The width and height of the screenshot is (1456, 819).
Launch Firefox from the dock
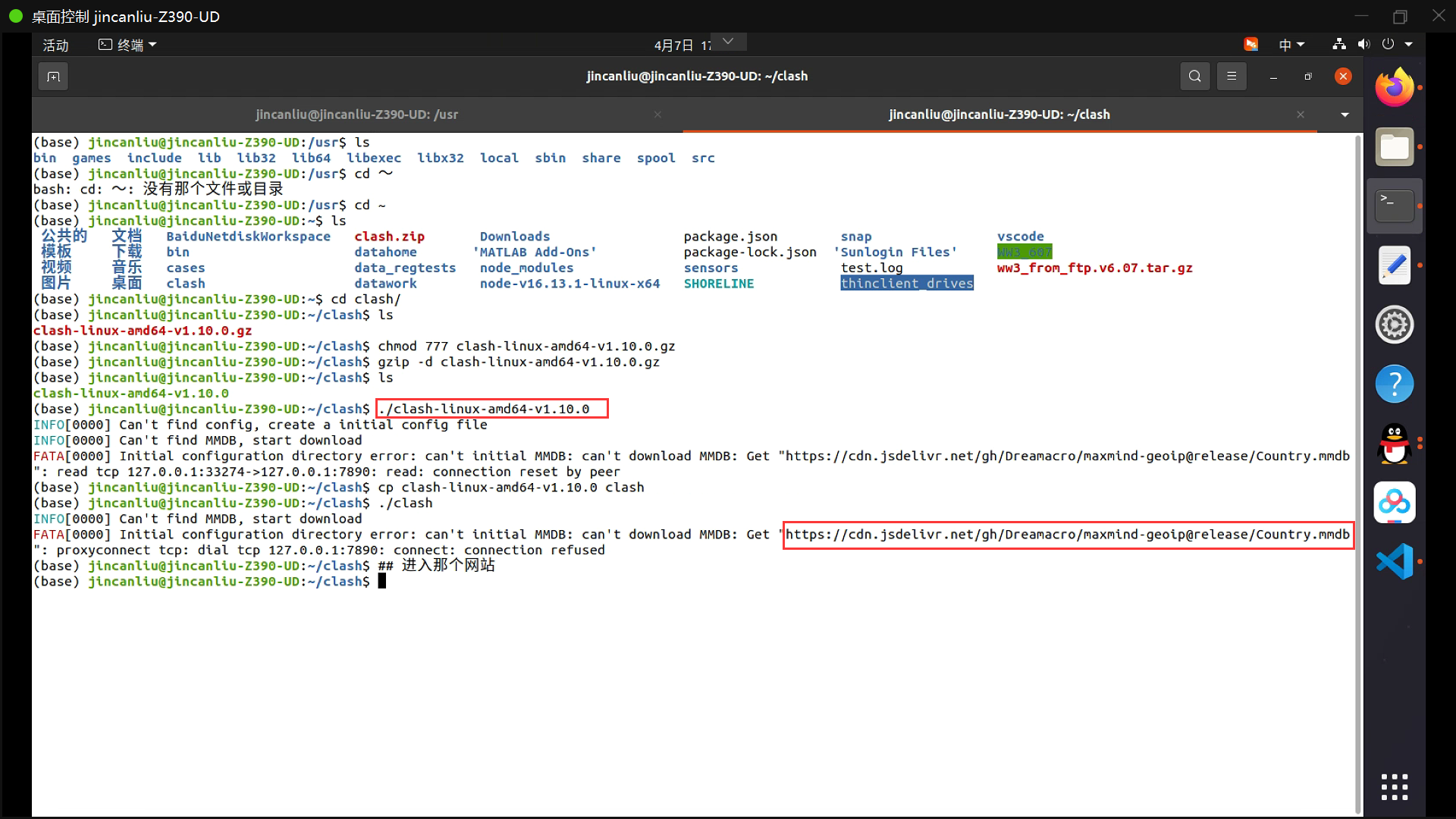tap(1394, 88)
